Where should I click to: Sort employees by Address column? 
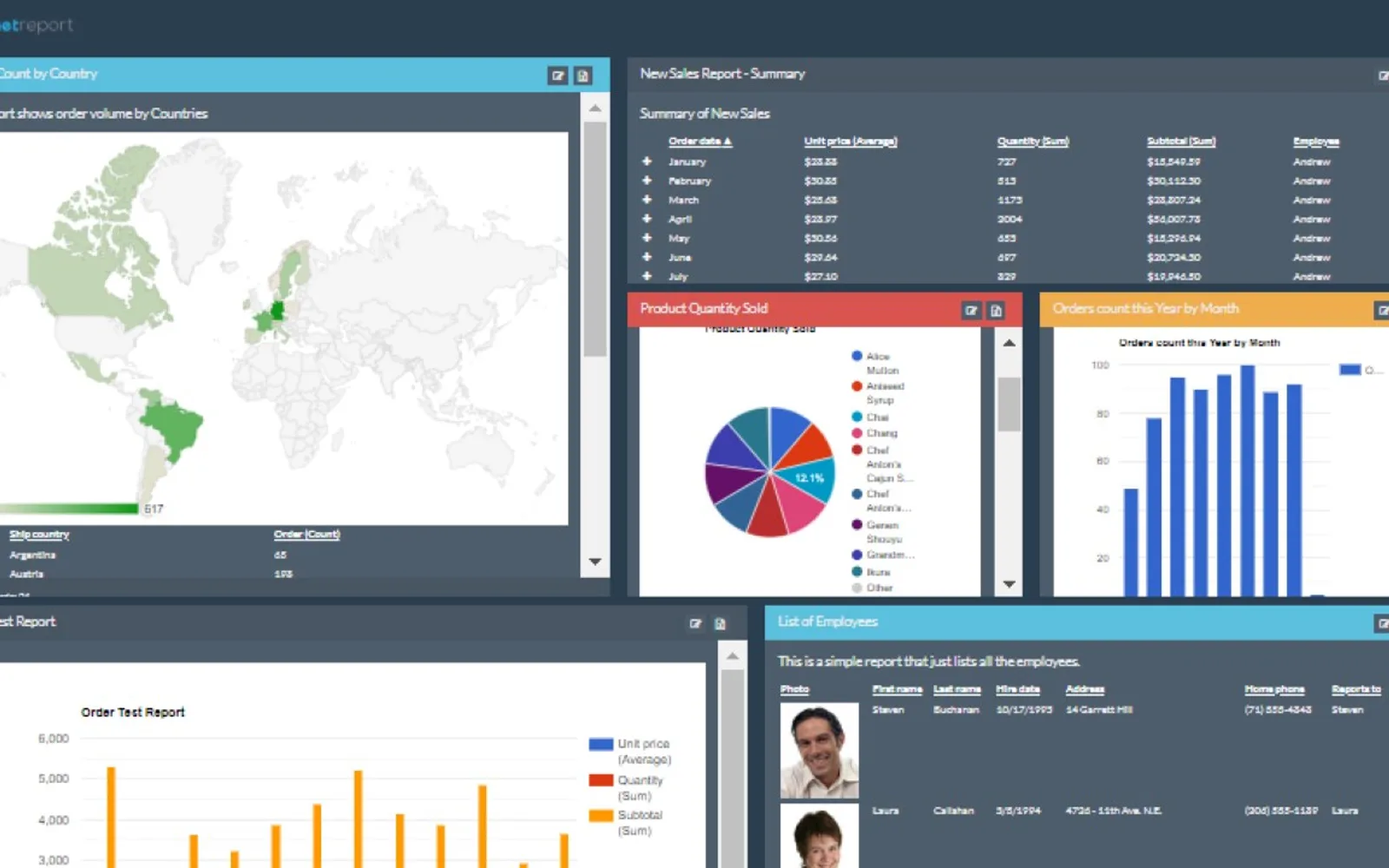pyautogui.click(x=1085, y=689)
